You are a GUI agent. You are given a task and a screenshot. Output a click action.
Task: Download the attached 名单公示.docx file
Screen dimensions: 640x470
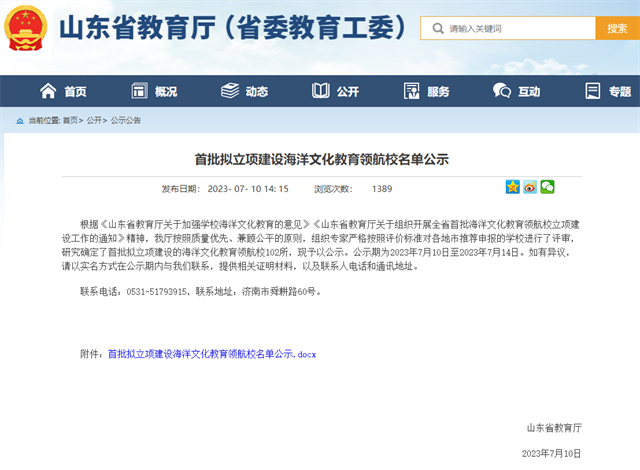click(212, 354)
